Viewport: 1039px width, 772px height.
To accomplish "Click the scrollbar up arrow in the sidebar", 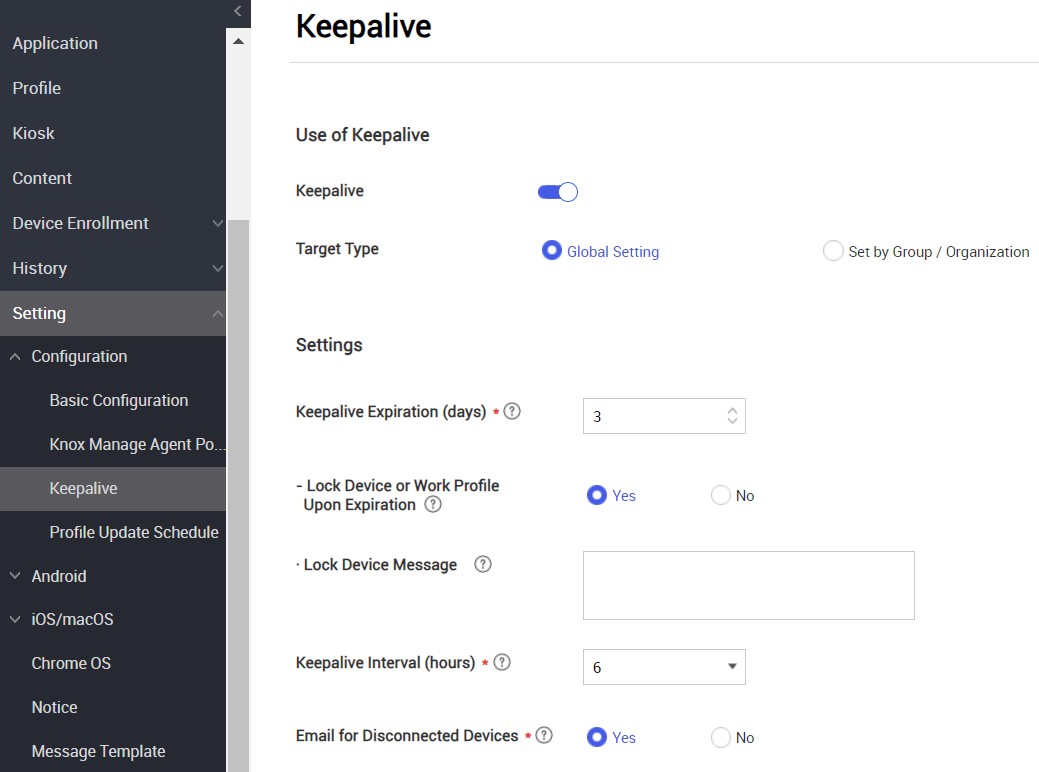I will (238, 41).
